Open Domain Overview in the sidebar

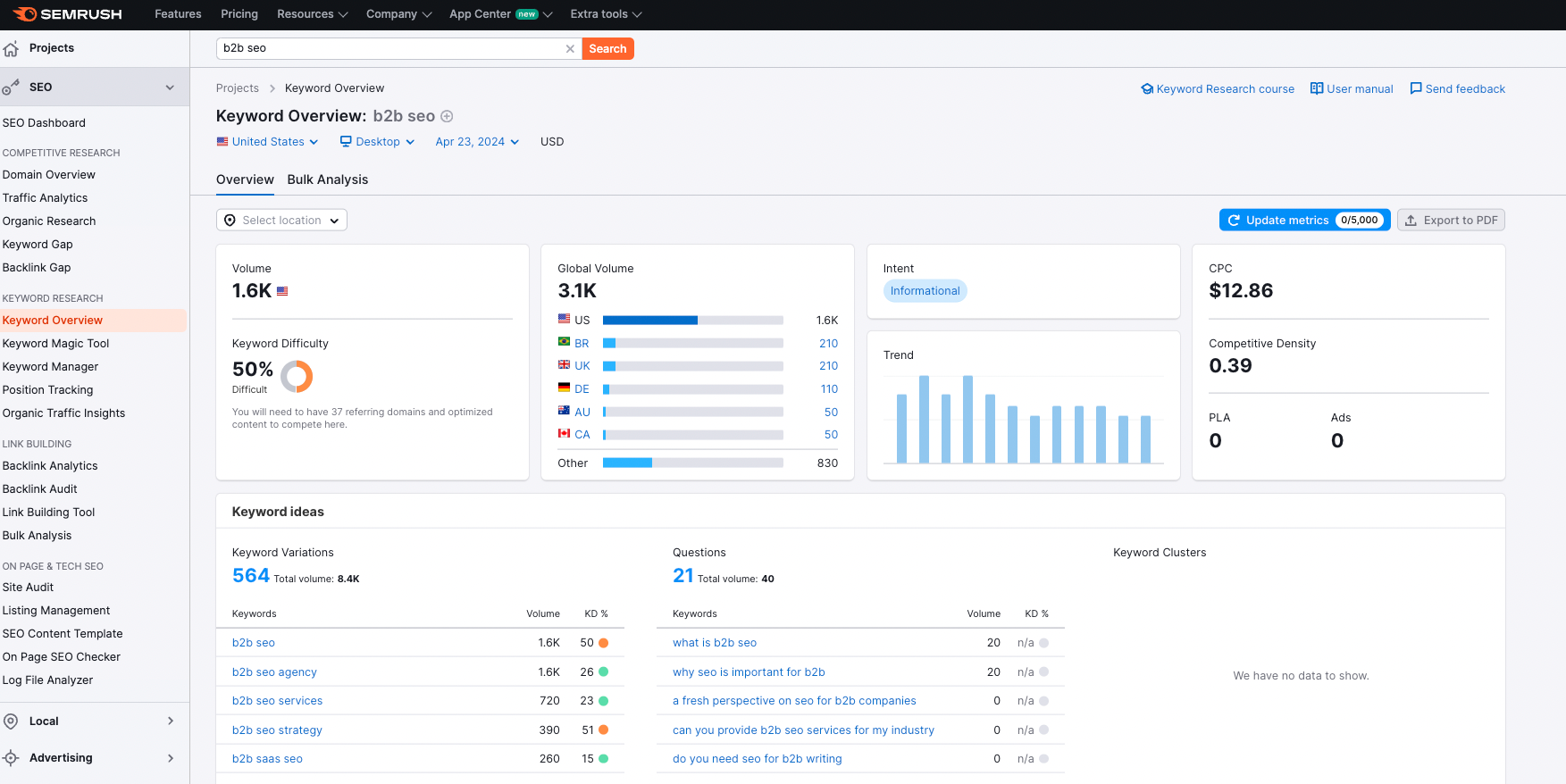[49, 175]
